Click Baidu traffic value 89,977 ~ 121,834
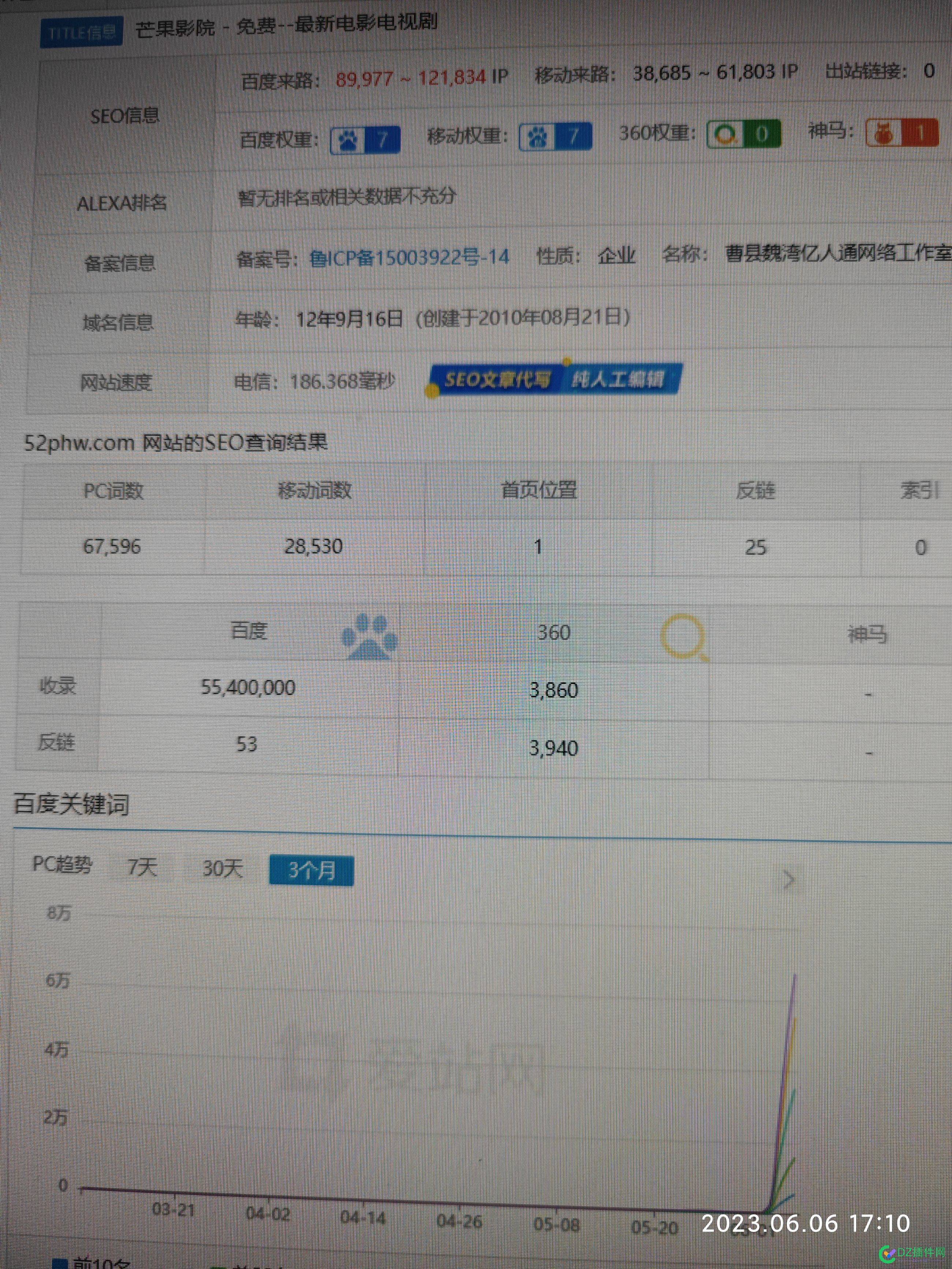The width and height of the screenshot is (952, 1269). coord(411,78)
